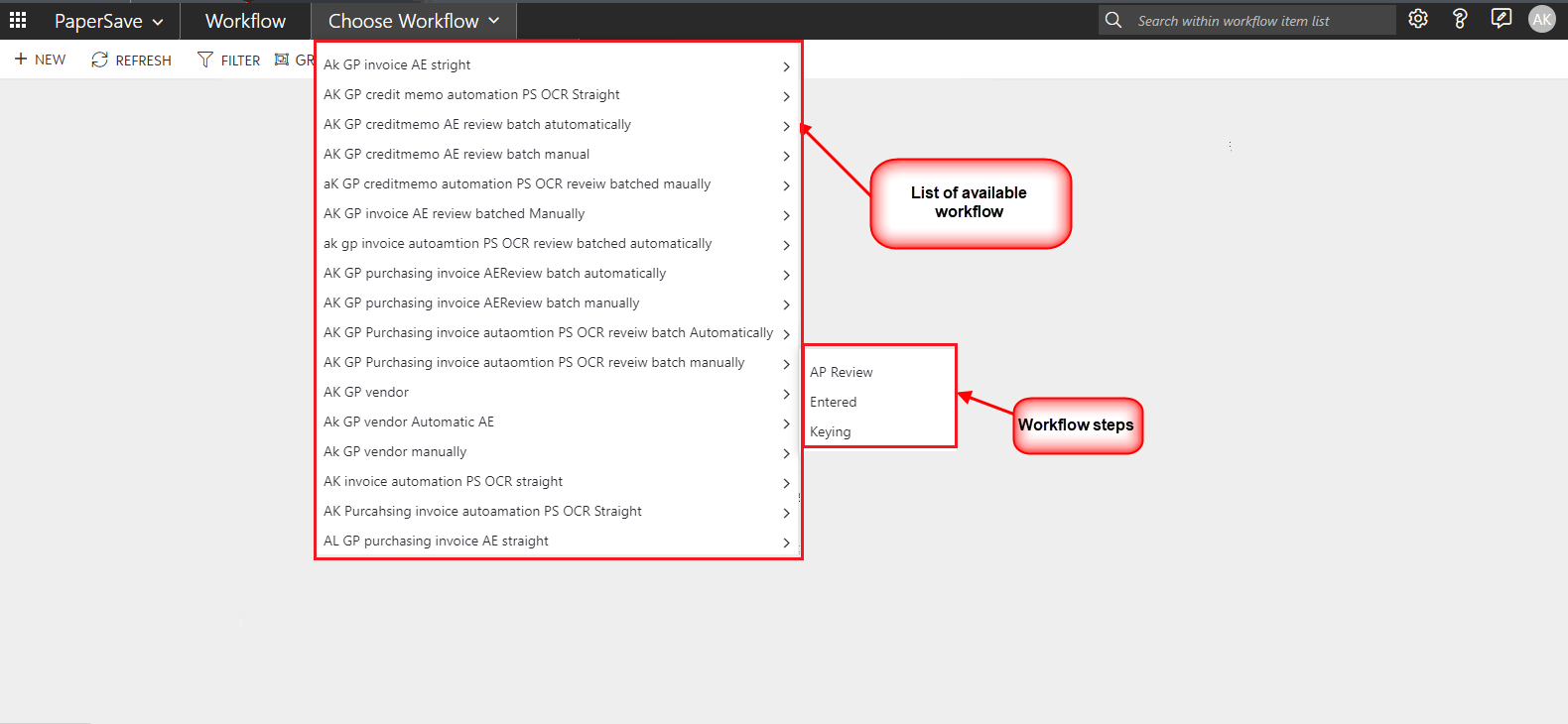Open the feedback icon in header

coord(1502,19)
